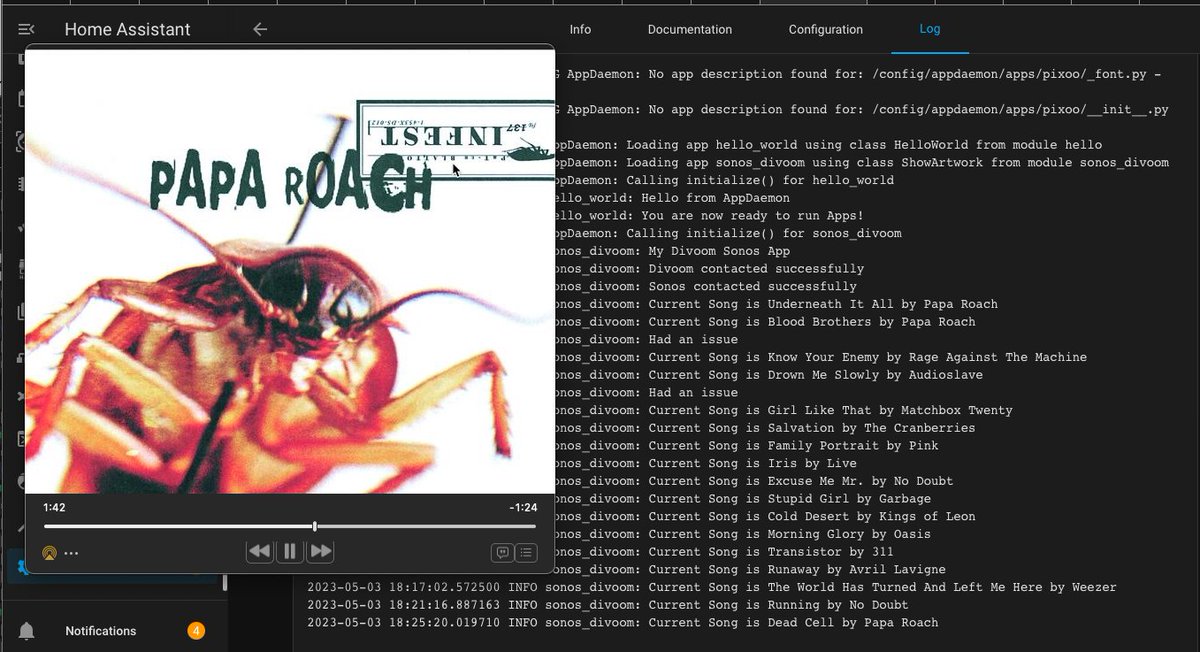Select log line 'Iris by Live'
This screenshot has height=652, width=1200.
706,463
